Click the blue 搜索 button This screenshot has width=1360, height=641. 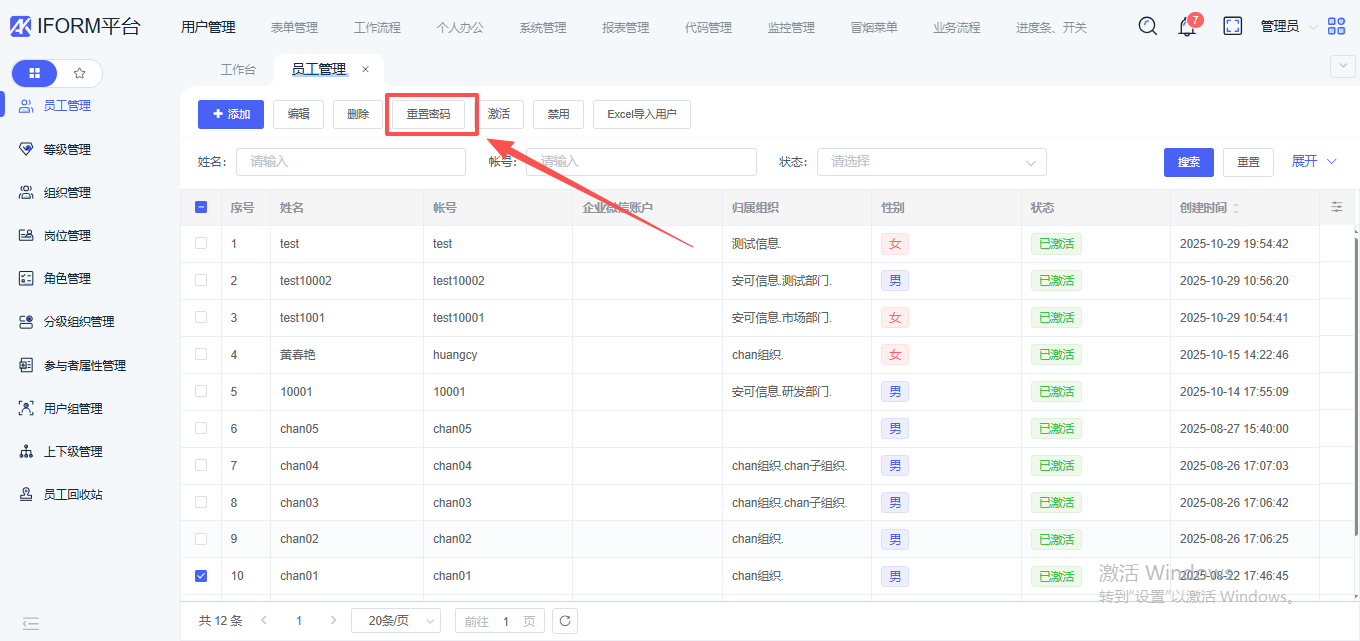[1188, 162]
